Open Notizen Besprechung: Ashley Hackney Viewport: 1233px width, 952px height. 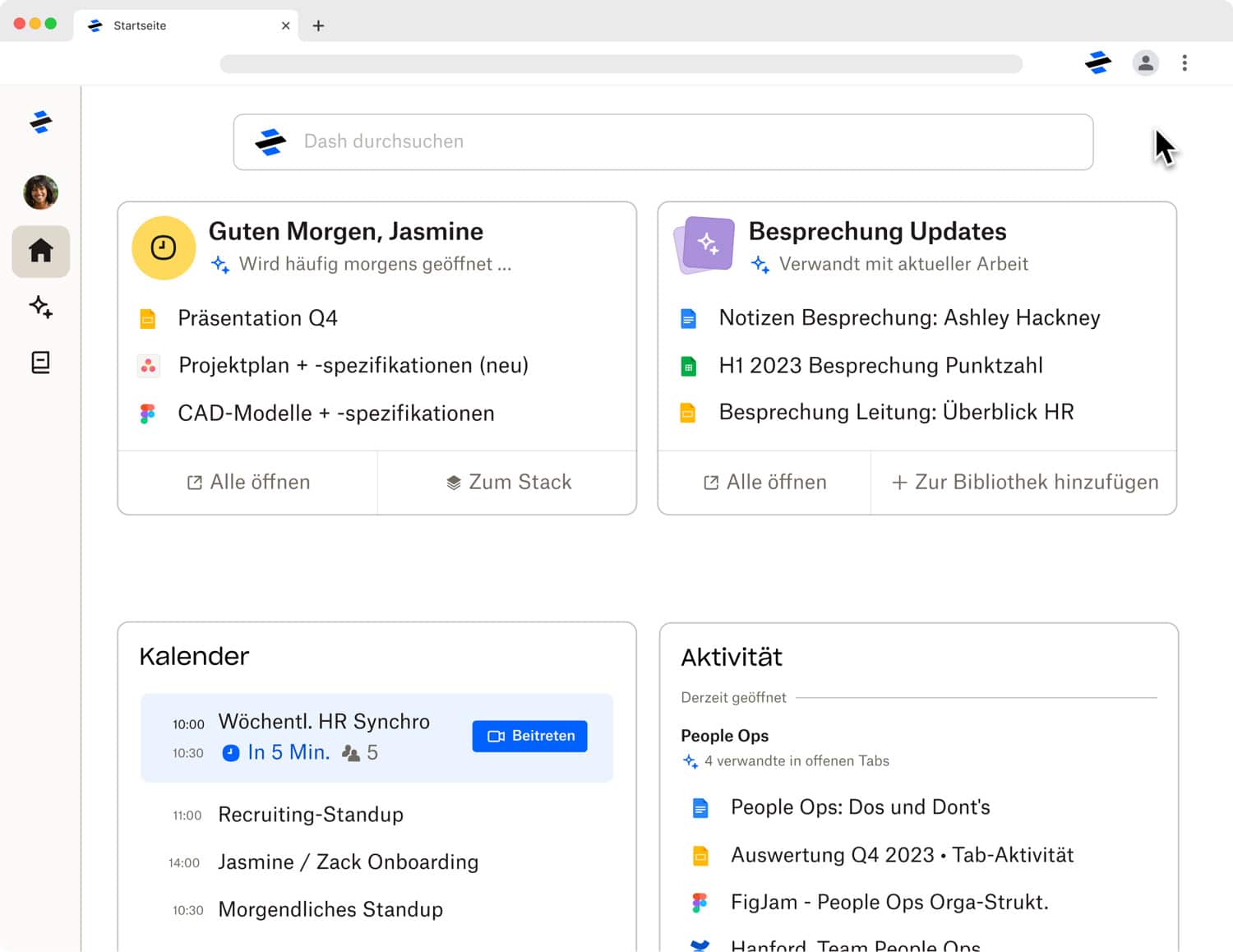(908, 318)
